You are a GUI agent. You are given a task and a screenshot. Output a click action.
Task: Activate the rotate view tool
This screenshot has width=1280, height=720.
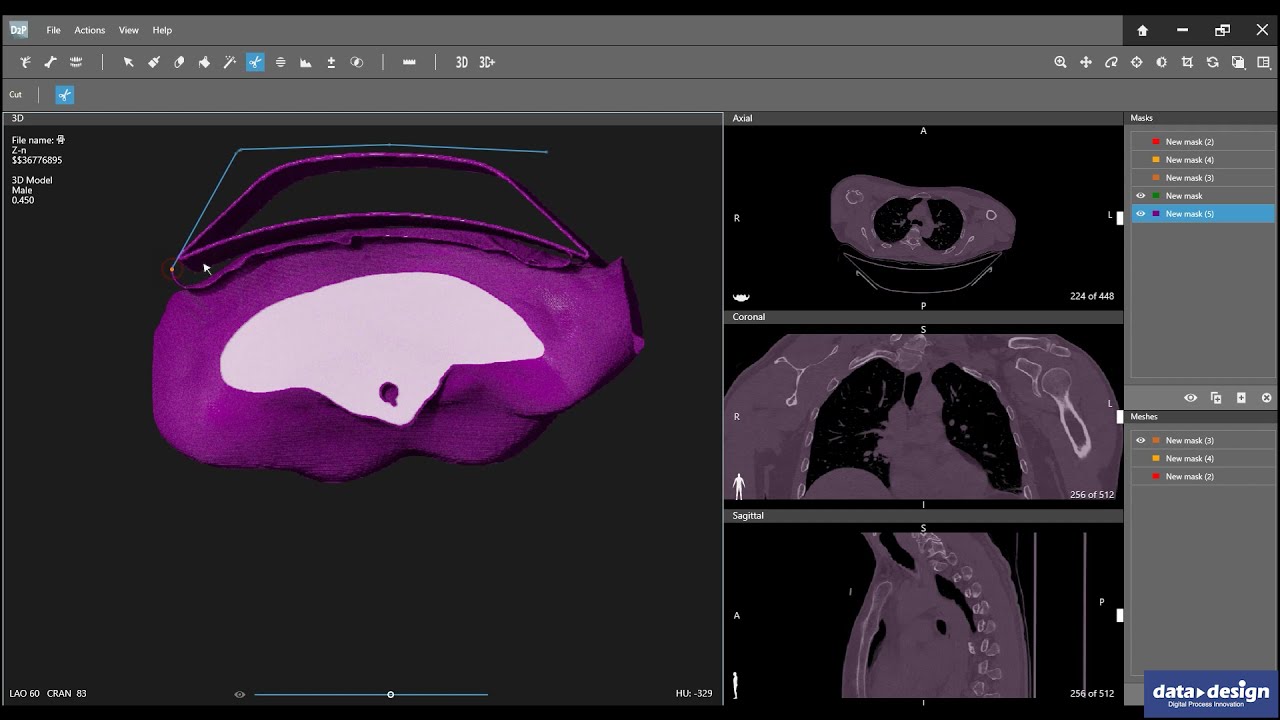(x=1111, y=62)
